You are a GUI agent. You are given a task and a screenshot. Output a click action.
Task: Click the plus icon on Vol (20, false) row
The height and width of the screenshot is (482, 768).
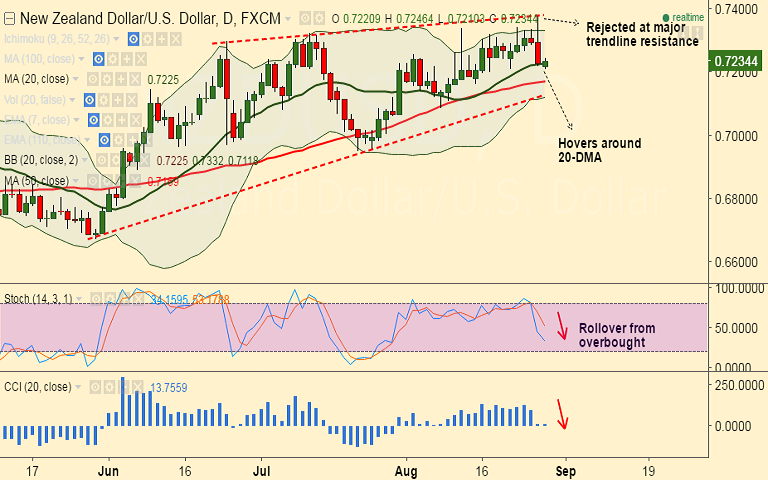pyautogui.click(x=118, y=100)
